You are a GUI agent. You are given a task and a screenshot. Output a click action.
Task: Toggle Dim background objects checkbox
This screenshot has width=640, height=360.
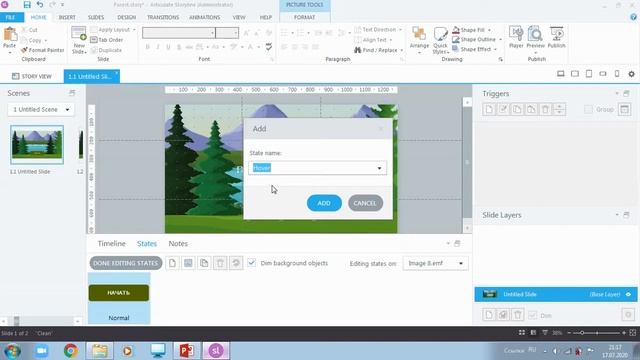tap(252, 263)
